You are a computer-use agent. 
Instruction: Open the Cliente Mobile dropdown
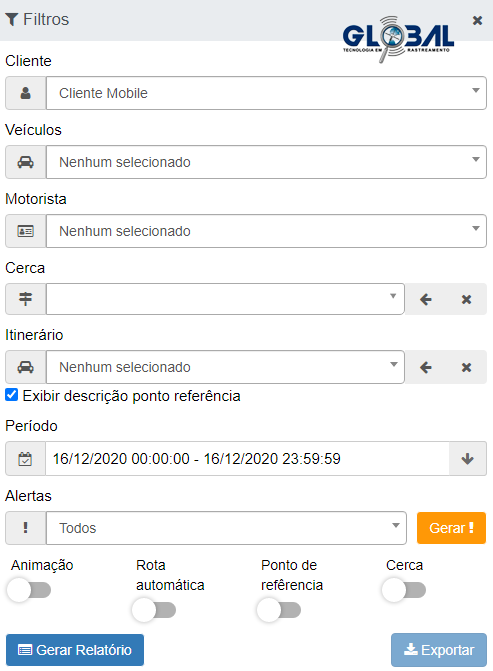click(x=266, y=93)
